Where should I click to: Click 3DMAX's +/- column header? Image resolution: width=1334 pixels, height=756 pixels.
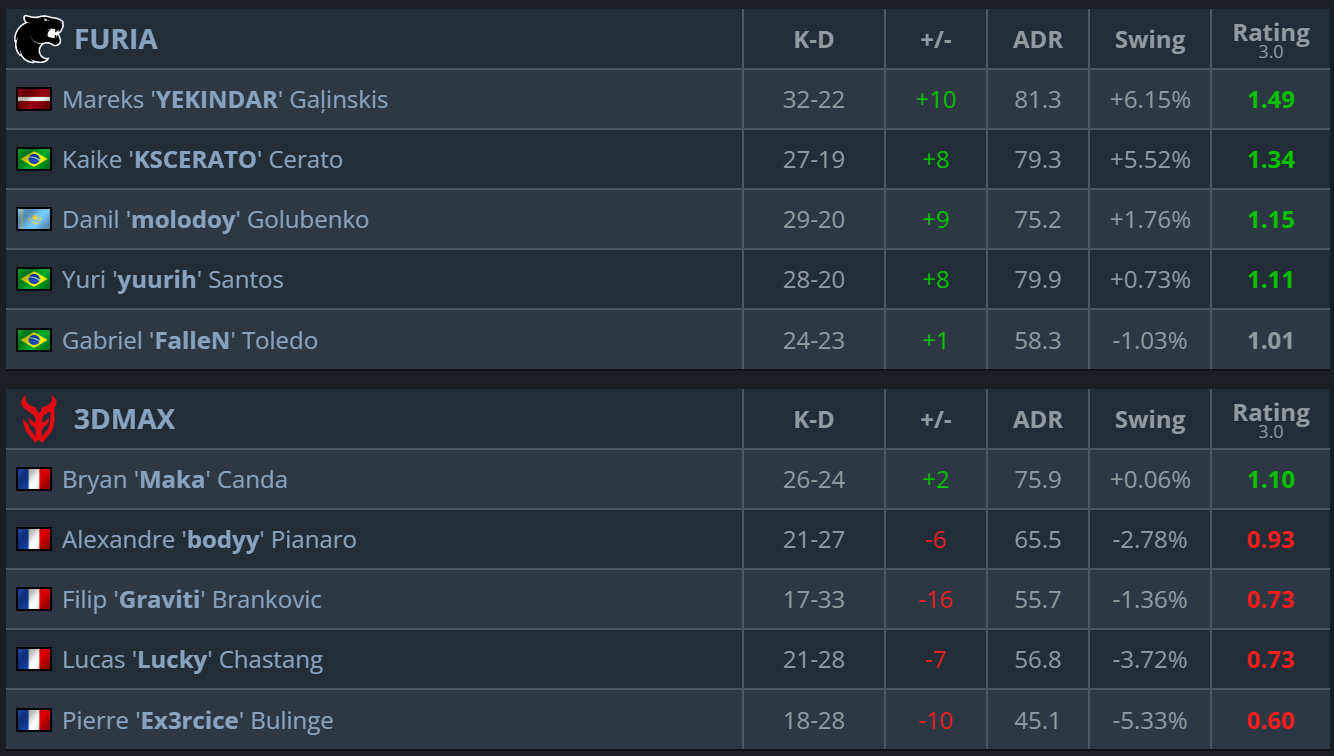(936, 420)
